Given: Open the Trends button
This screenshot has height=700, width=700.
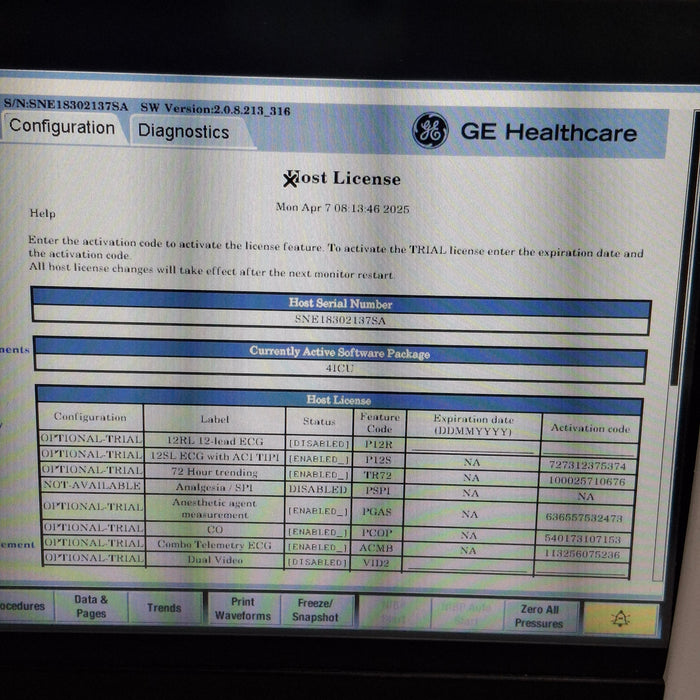Looking at the screenshot, I should click(x=164, y=608).
